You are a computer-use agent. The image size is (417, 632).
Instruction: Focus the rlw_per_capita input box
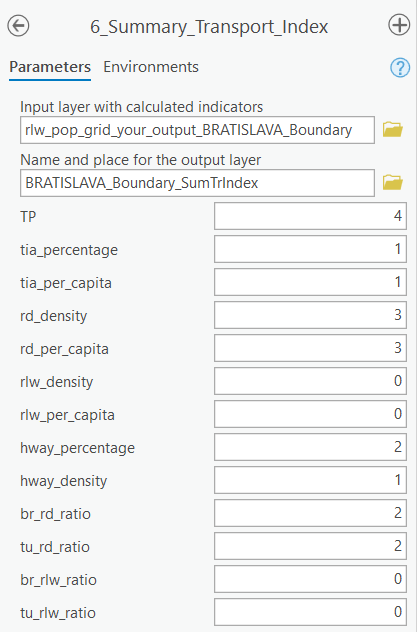(310, 414)
